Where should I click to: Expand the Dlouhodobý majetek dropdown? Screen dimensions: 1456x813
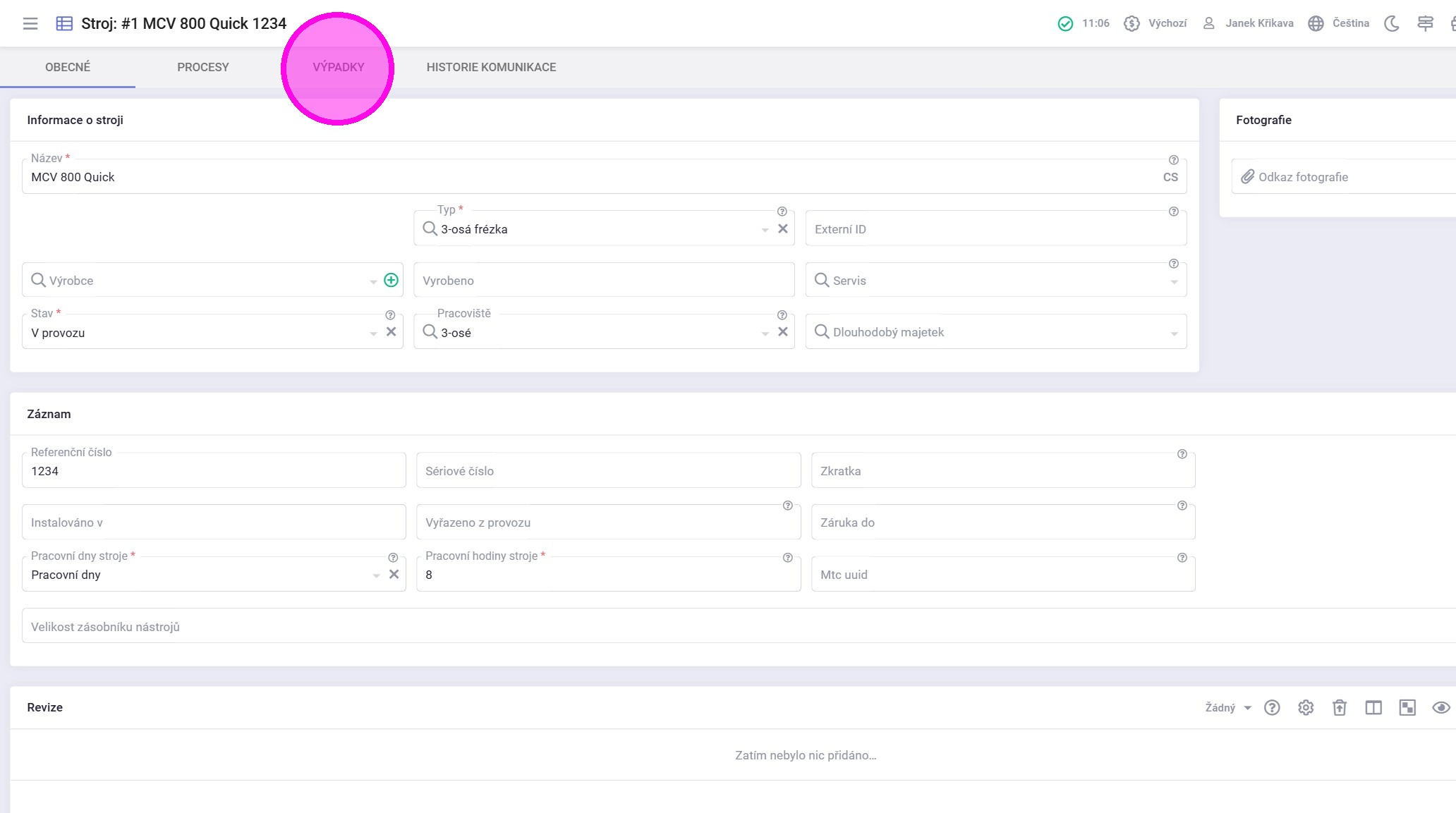[1174, 333]
